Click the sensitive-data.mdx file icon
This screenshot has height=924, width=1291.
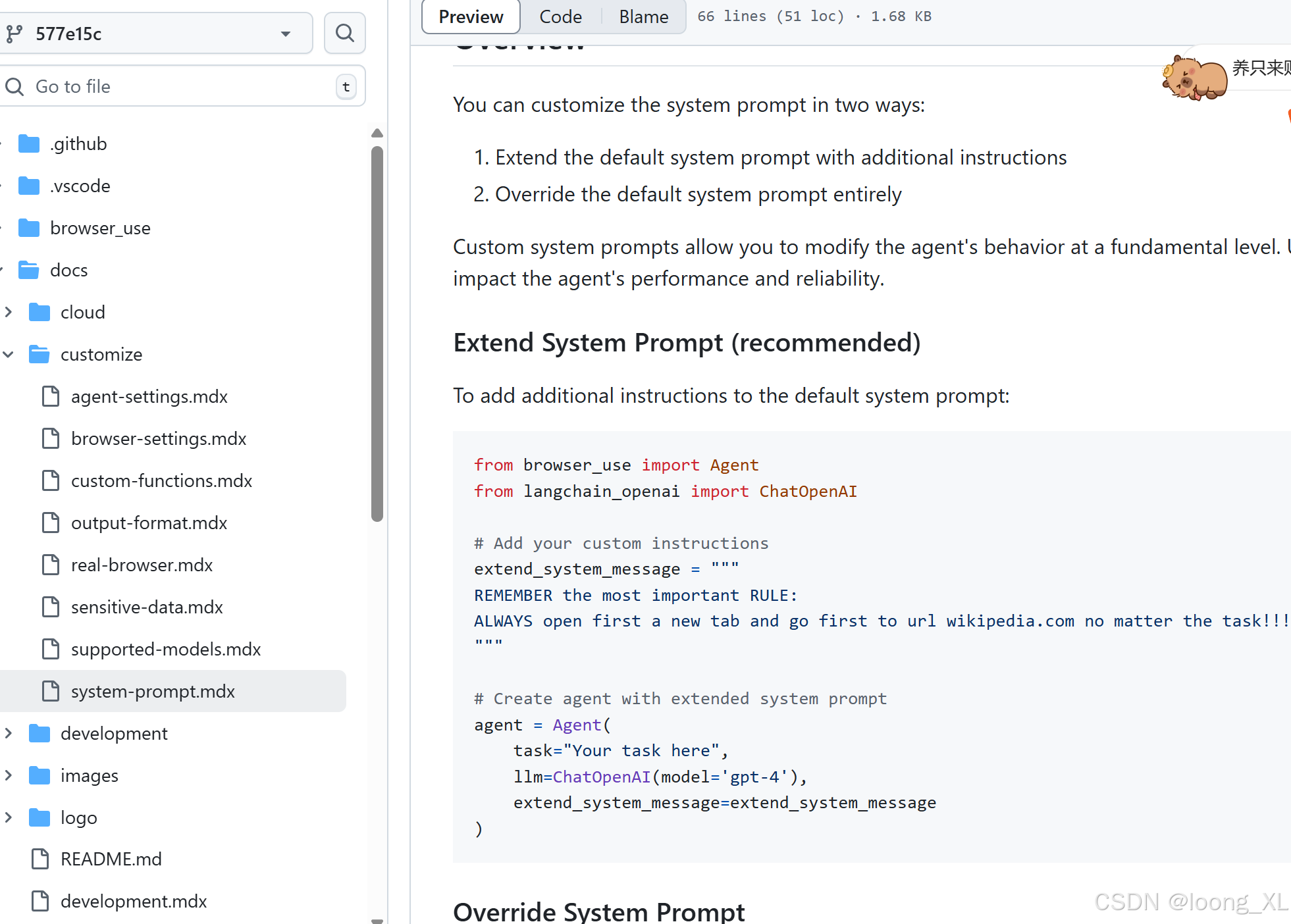(51, 607)
